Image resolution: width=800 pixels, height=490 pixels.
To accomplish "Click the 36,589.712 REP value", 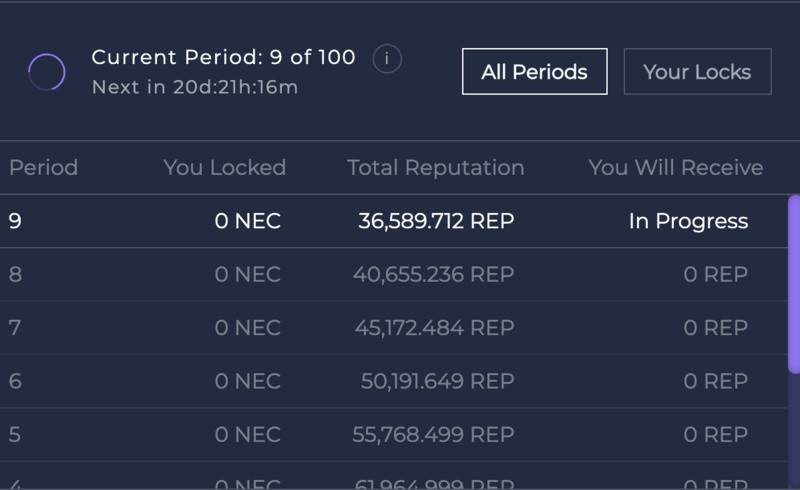I will pos(436,221).
